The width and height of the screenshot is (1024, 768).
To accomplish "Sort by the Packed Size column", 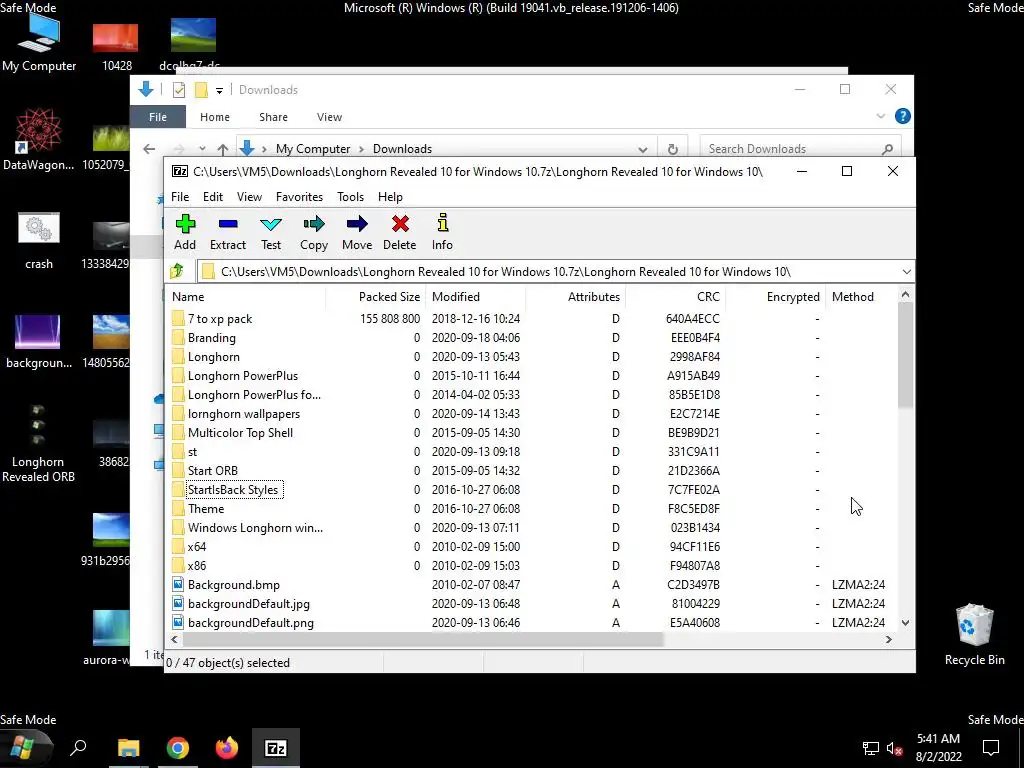I will 376,296.
